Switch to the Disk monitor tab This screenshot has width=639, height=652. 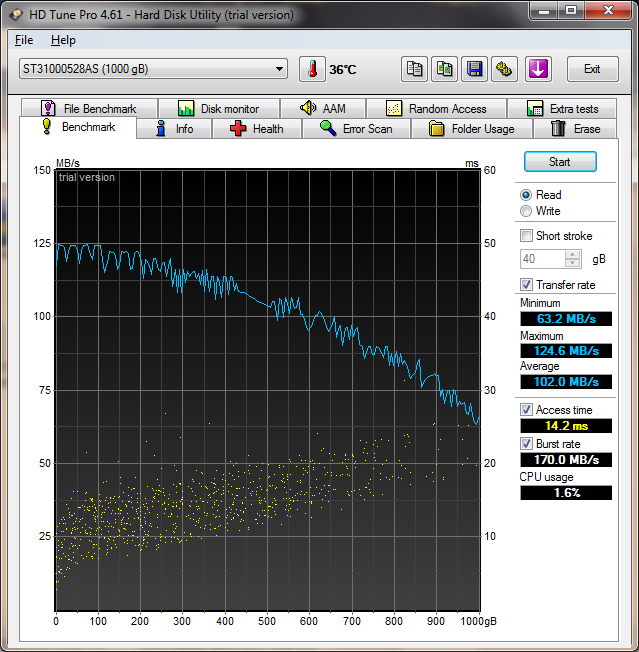point(218,109)
